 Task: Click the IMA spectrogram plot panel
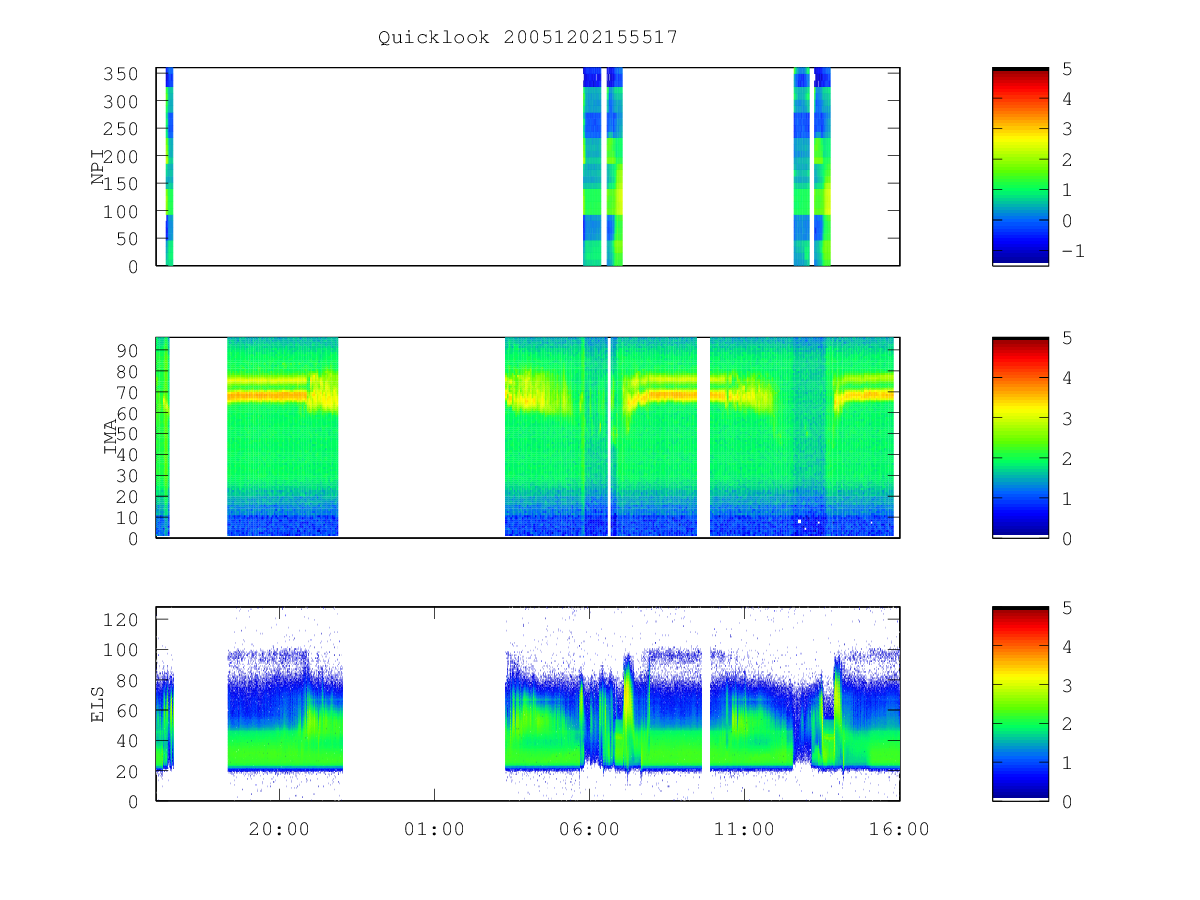tap(528, 437)
